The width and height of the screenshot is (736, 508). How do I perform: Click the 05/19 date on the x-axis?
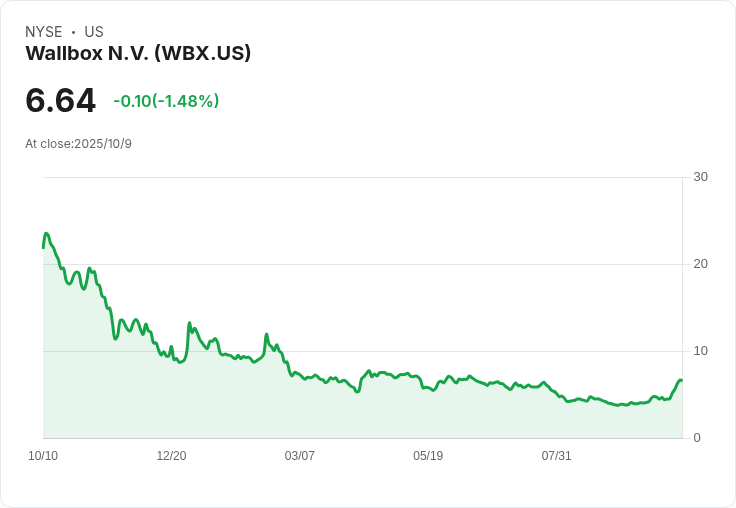[x=428, y=456]
